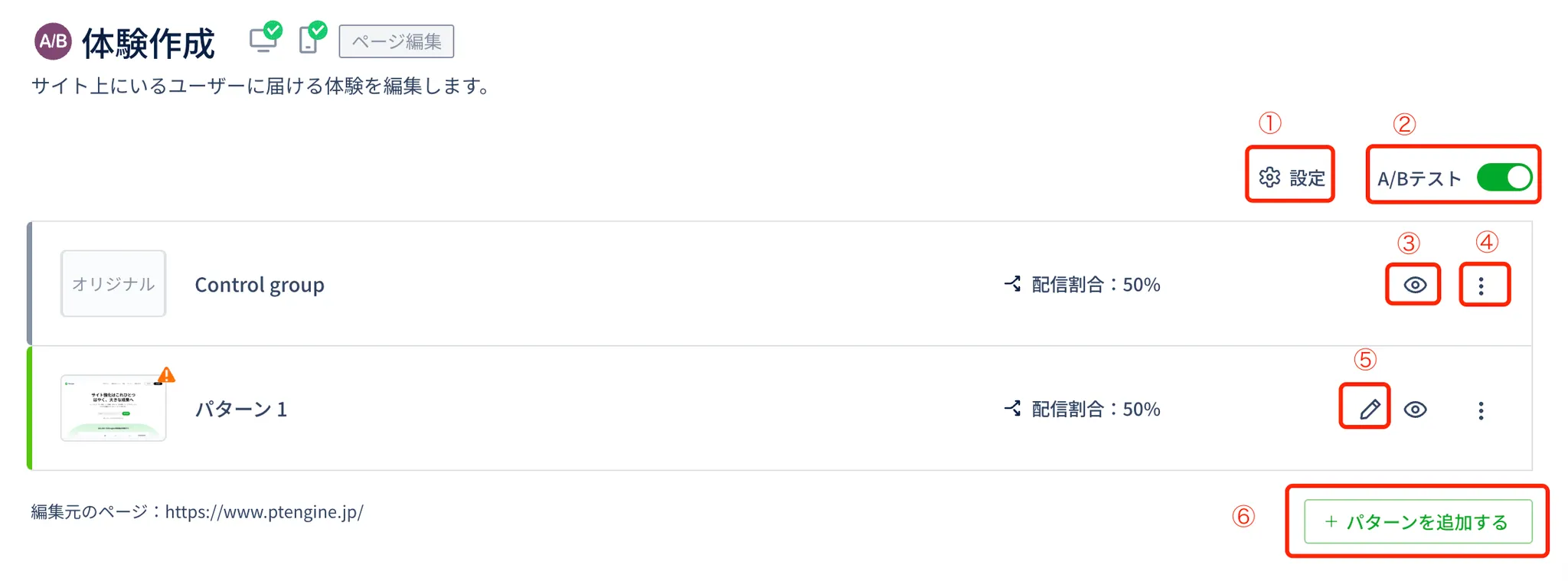
Task: Click パターンを追加する button
Action: [x=1418, y=522]
